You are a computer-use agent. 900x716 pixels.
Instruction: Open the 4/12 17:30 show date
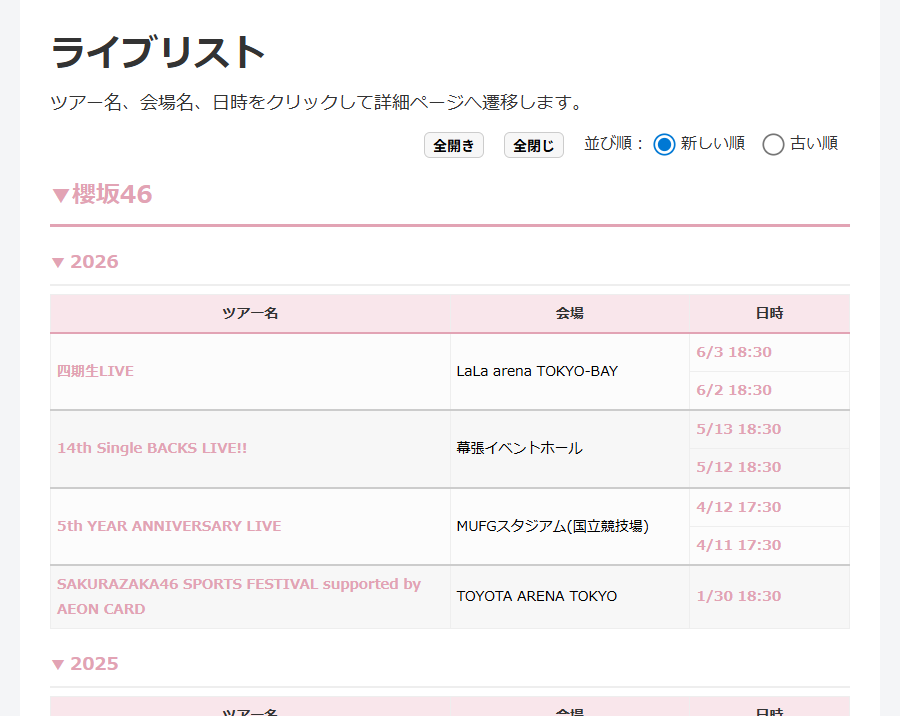pos(738,507)
